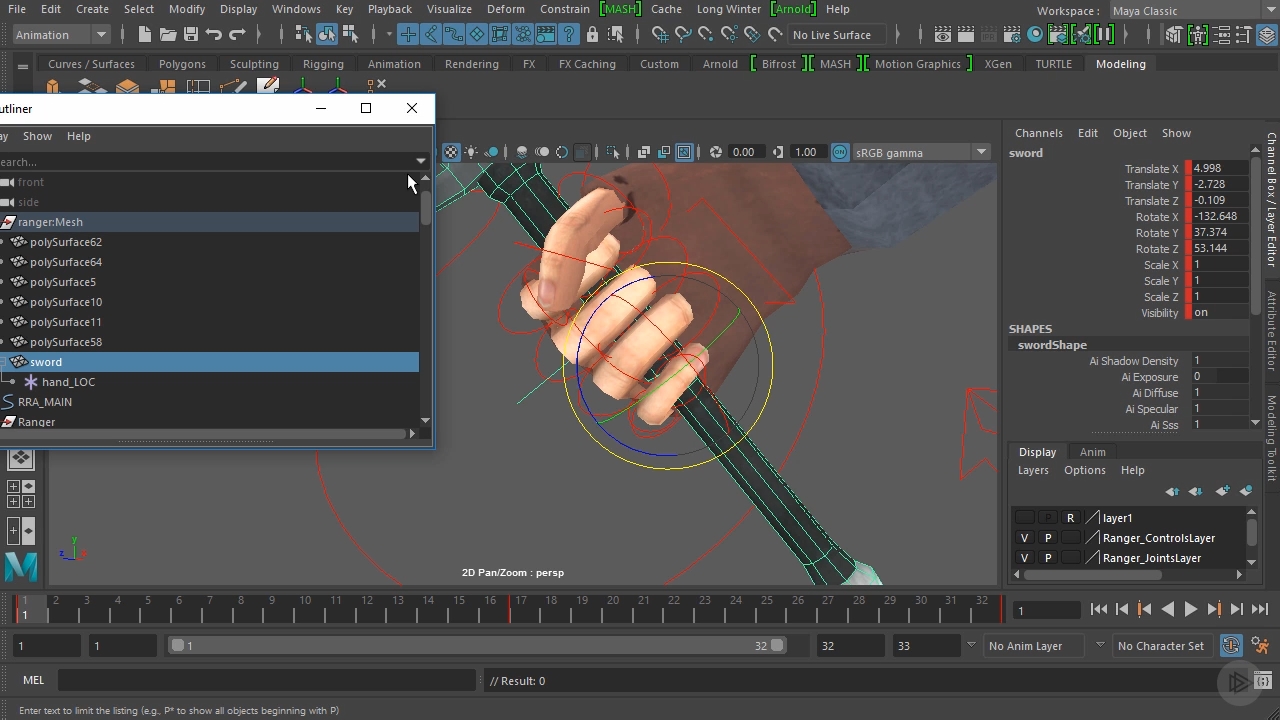Switch to the Sculpting shelf tab
1280x720 pixels.
click(x=254, y=64)
